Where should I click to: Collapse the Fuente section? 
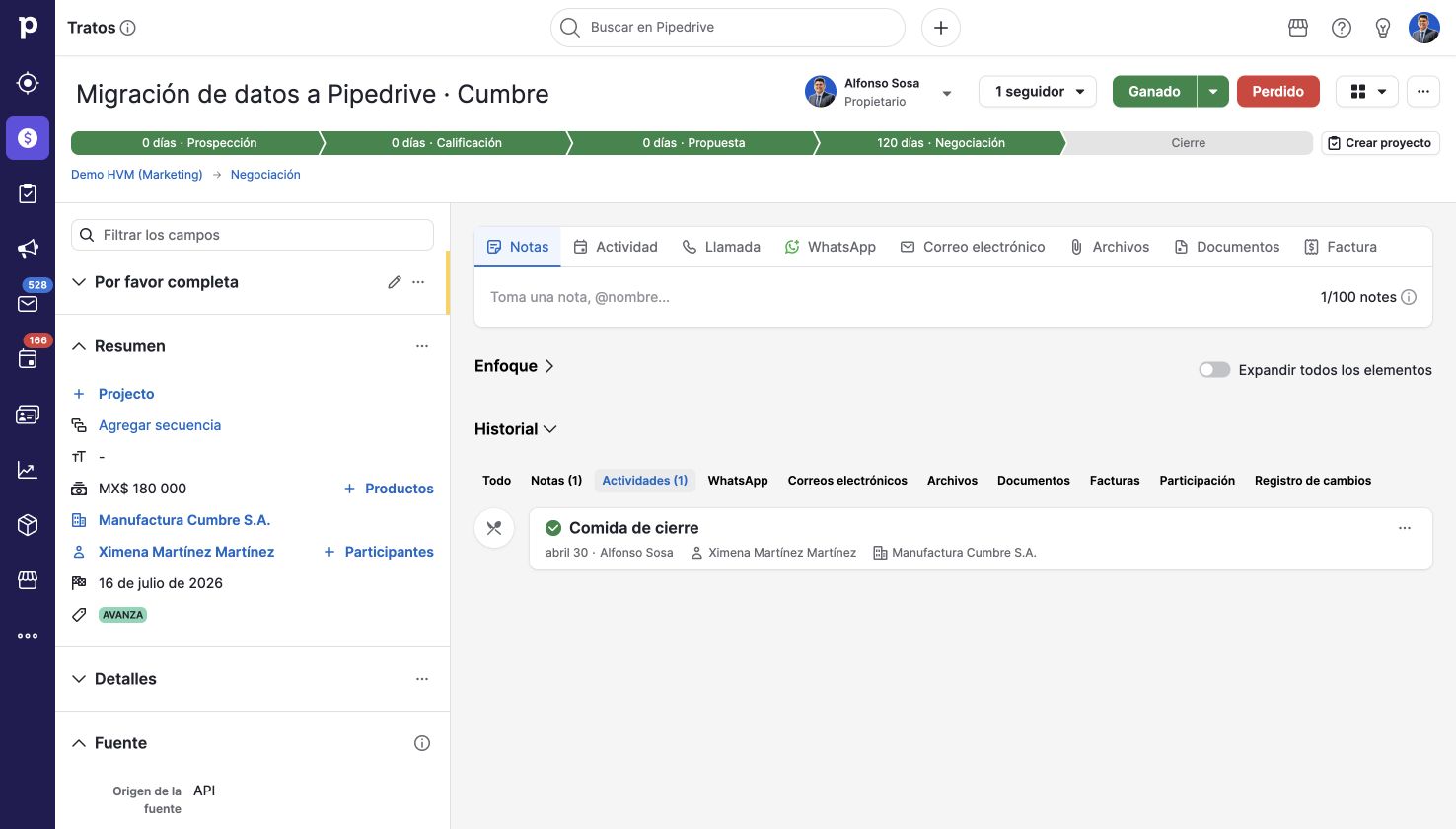coord(79,743)
